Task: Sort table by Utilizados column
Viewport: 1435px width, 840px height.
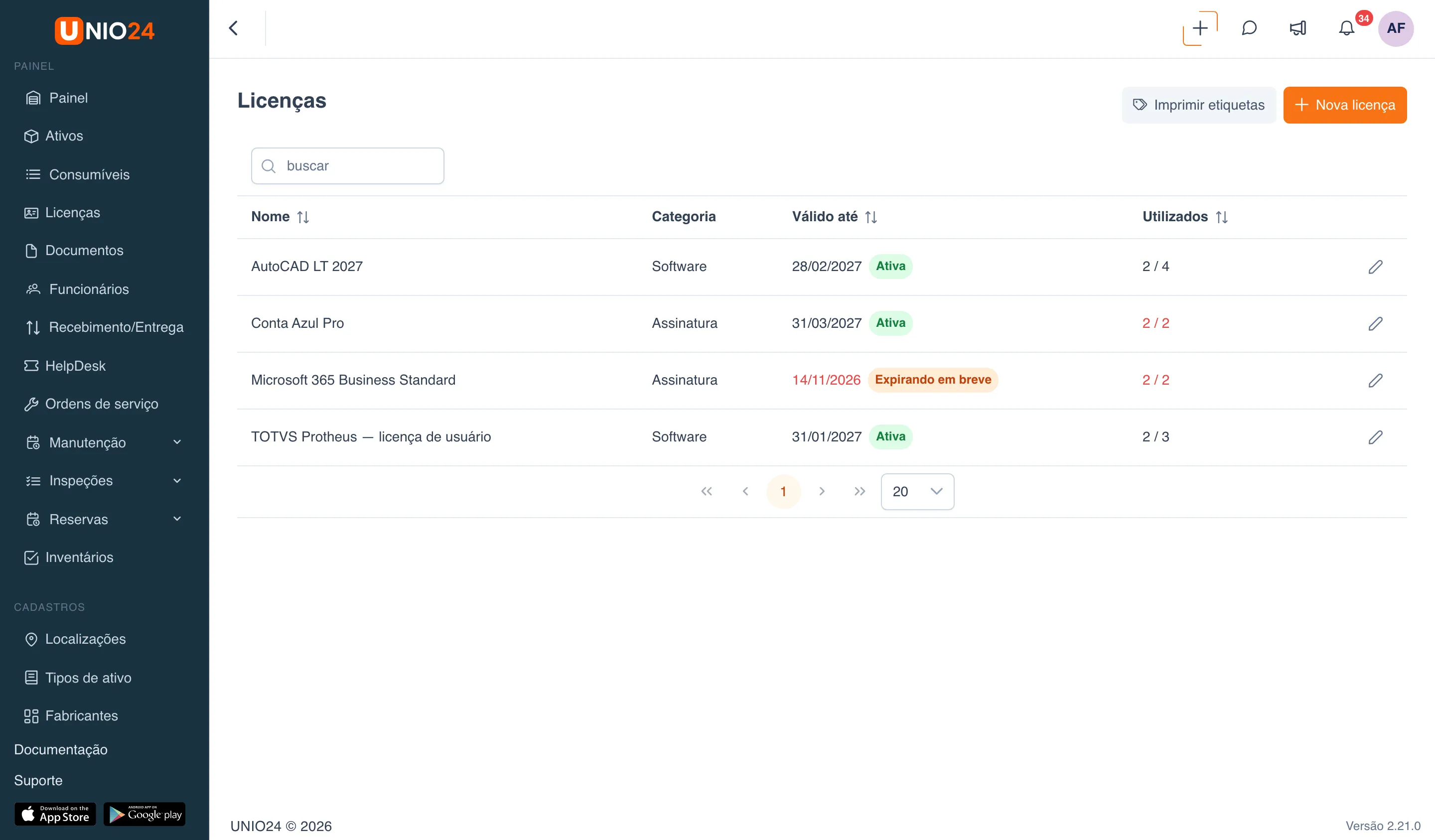Action: pos(1221,217)
